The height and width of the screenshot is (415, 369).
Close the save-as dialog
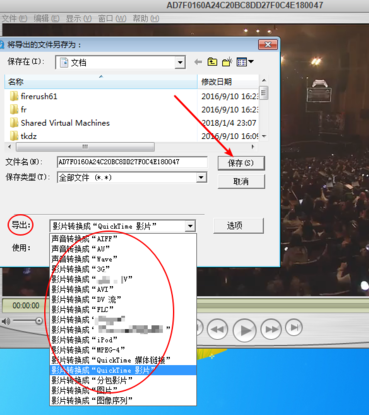268,44
